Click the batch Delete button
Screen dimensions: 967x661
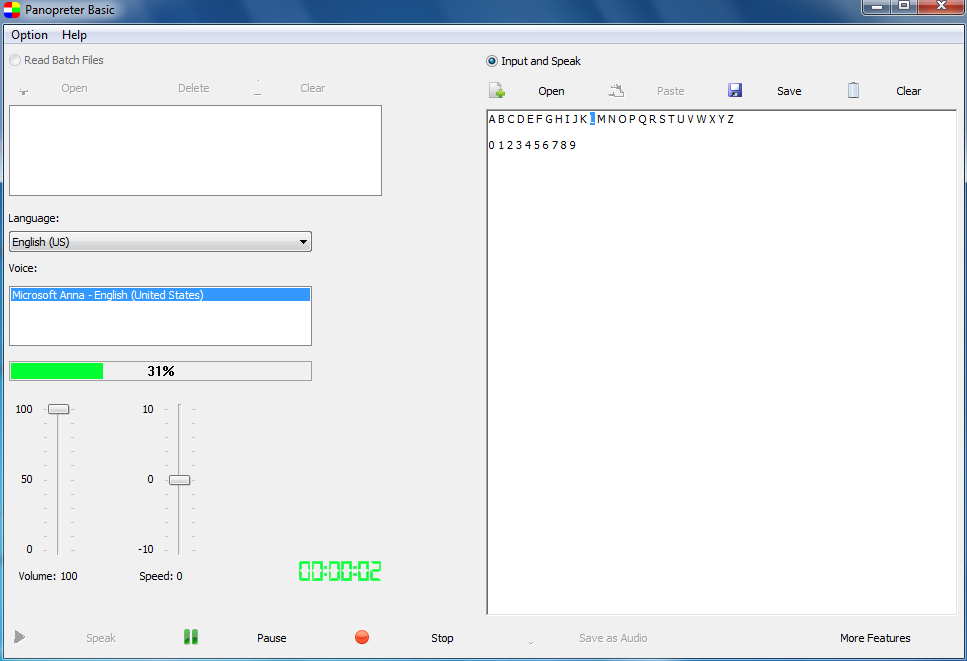tap(194, 88)
